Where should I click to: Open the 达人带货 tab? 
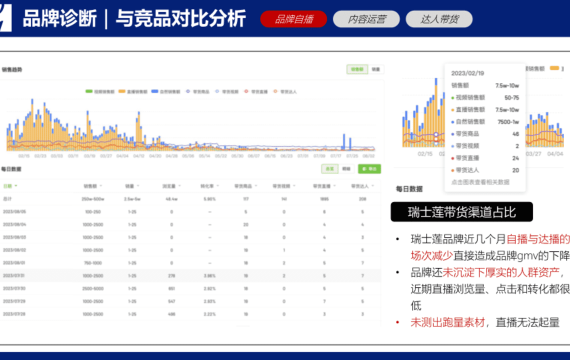439,19
